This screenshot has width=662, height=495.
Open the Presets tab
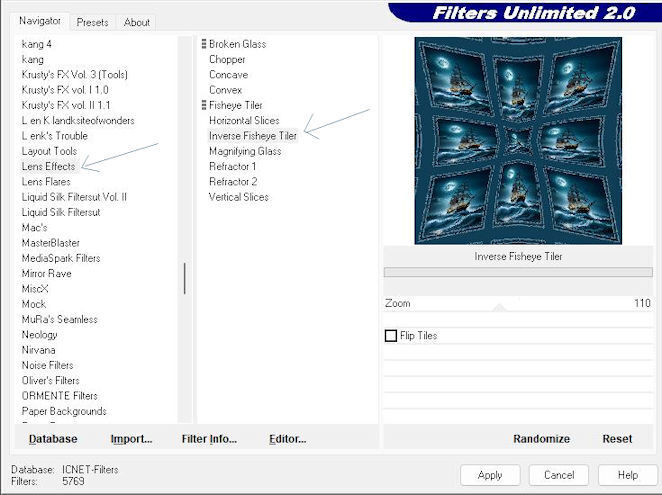tap(92, 22)
